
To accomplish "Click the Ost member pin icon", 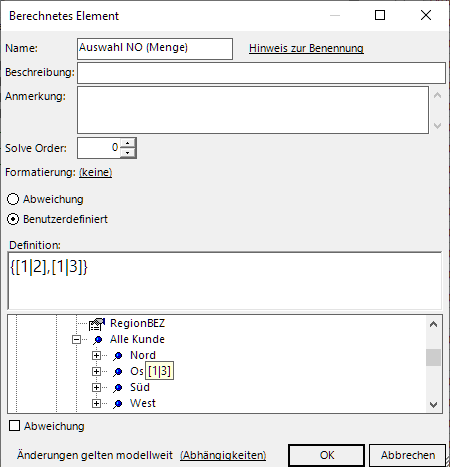I will click(117, 372).
